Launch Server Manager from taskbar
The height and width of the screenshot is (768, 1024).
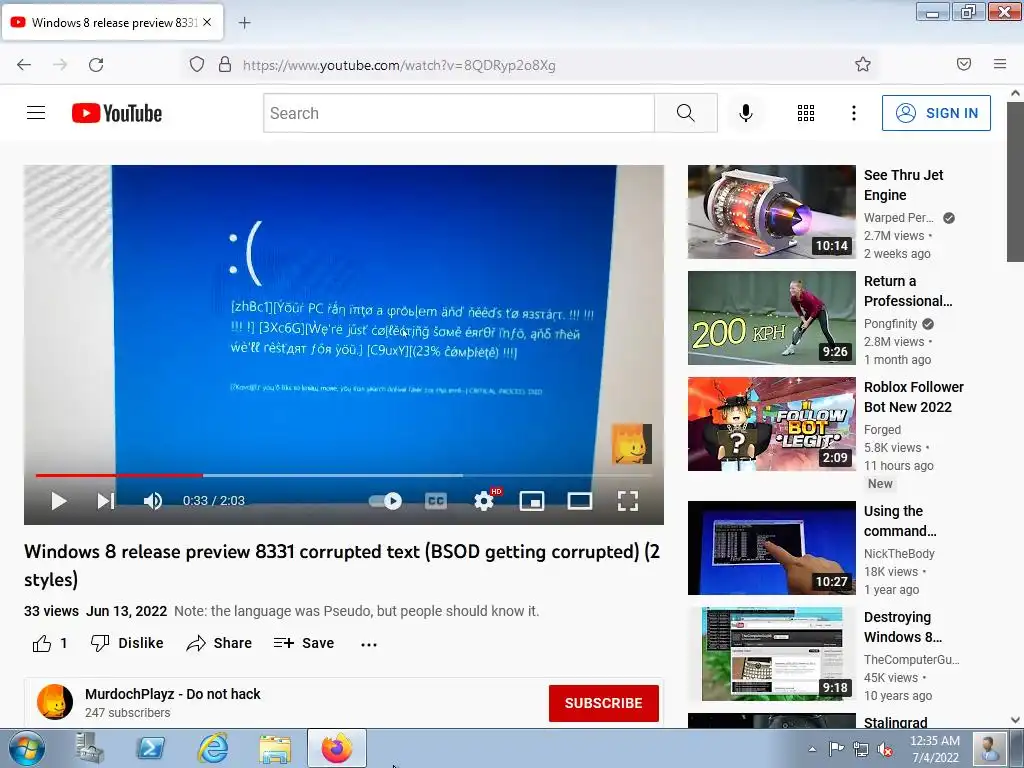[89, 748]
